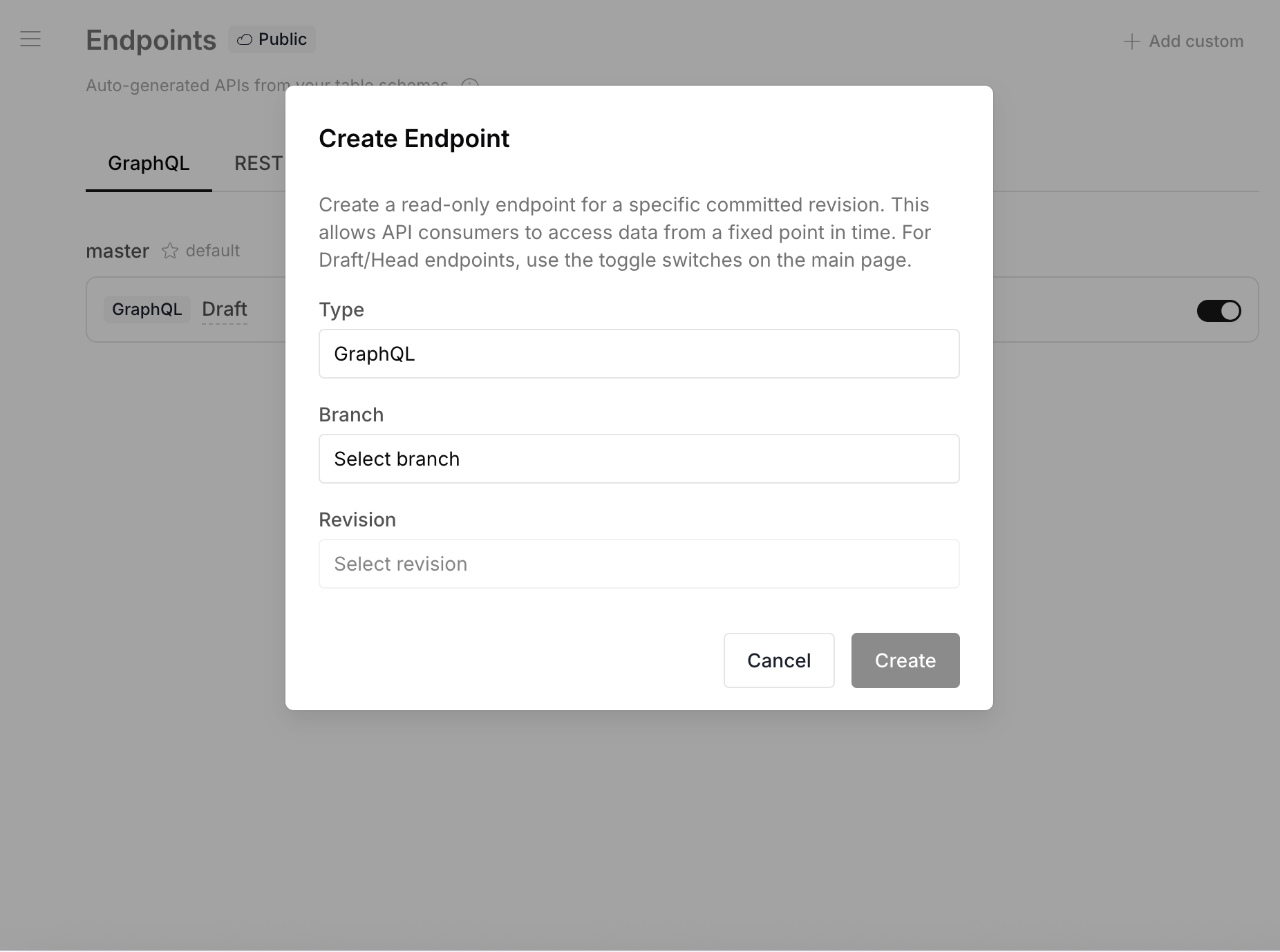This screenshot has width=1280, height=952.
Task: Open the Type dropdown showing GraphQL
Action: [638, 354]
